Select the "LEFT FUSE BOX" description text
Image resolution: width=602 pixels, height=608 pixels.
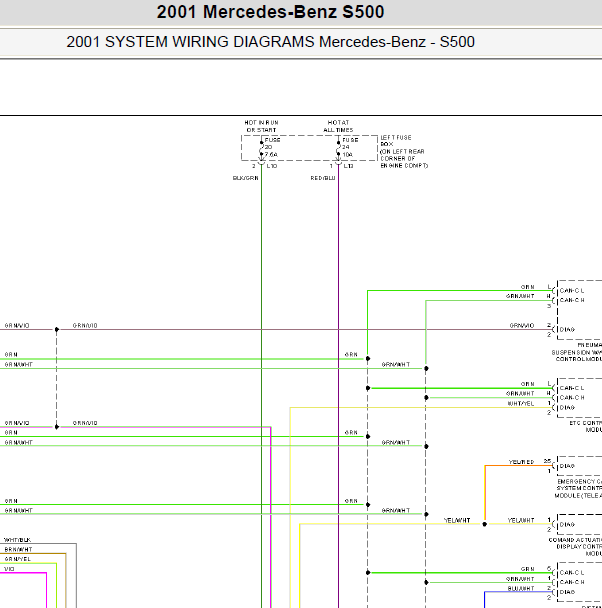(404, 152)
